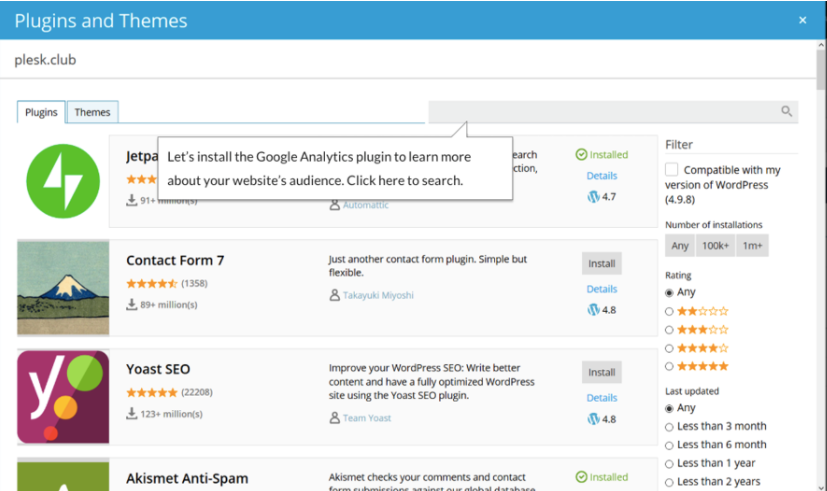The image size is (827, 491).
Task: Select the four-star rating filter
Action: [x=669, y=348]
